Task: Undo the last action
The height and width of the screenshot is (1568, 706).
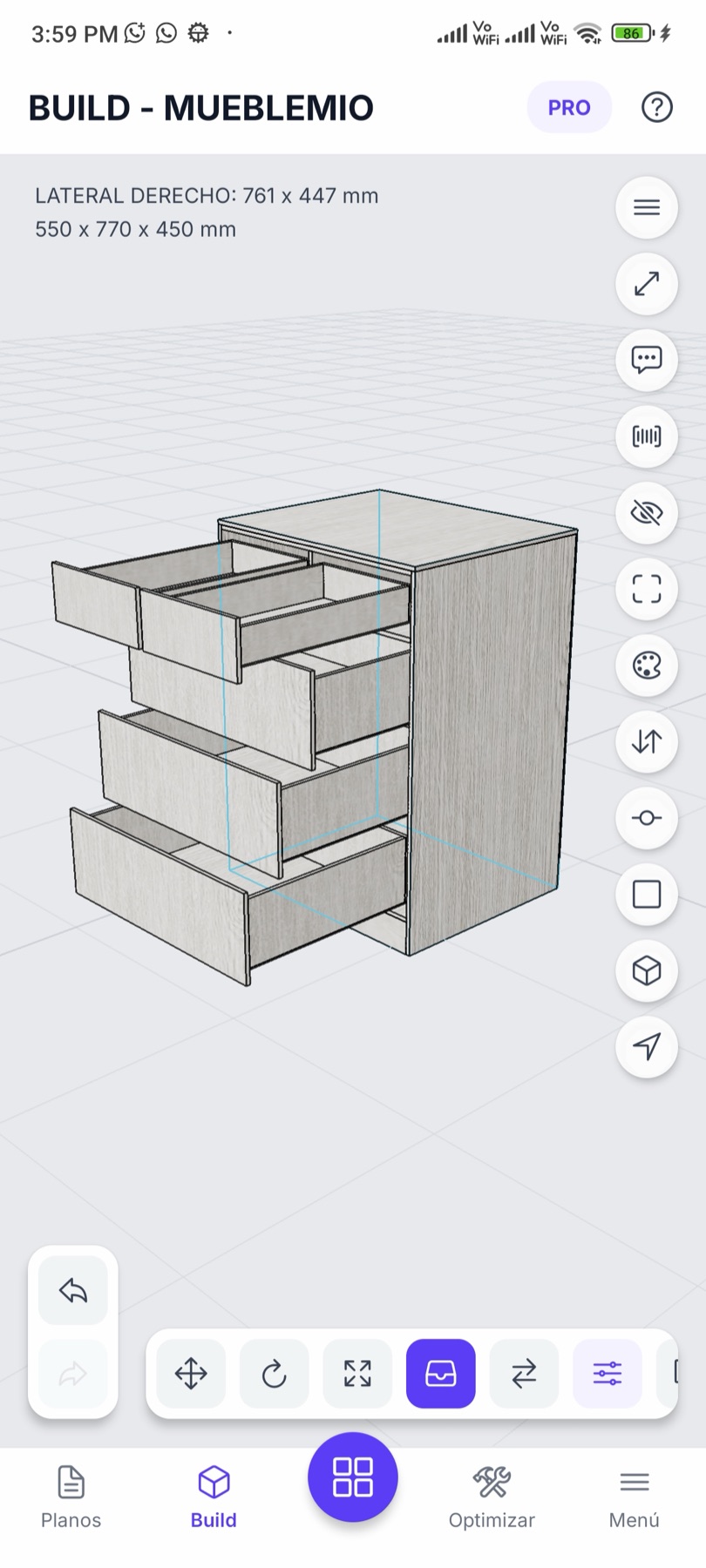Action: click(x=73, y=1290)
